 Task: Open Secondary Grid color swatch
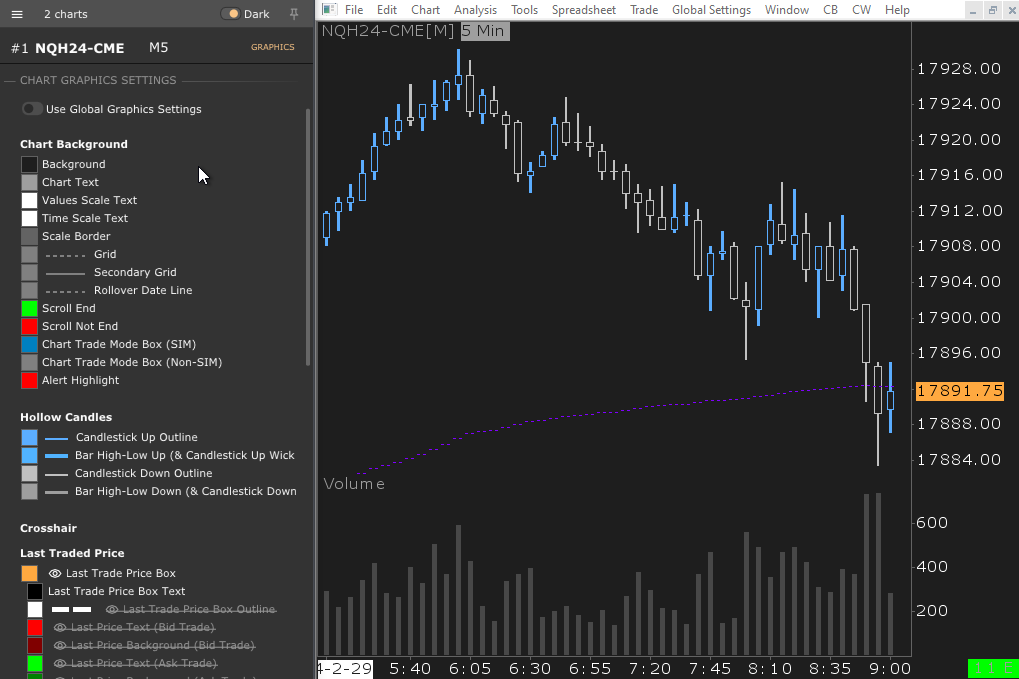(x=29, y=272)
